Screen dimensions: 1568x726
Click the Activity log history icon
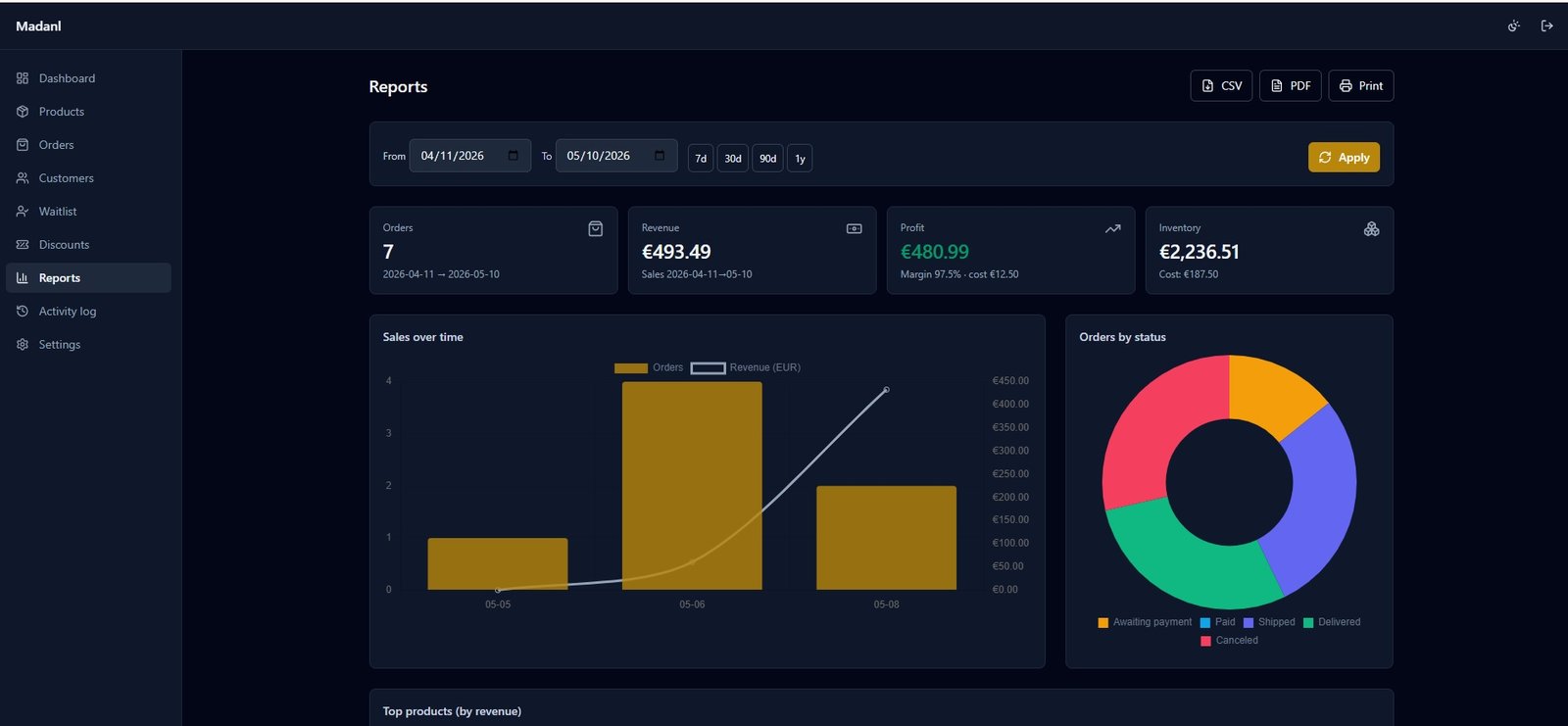click(23, 312)
